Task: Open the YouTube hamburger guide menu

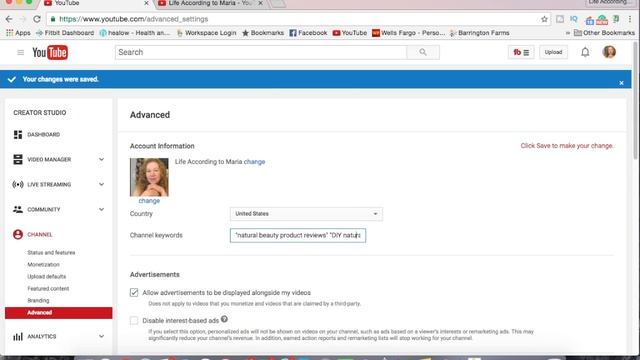Action: (20, 52)
